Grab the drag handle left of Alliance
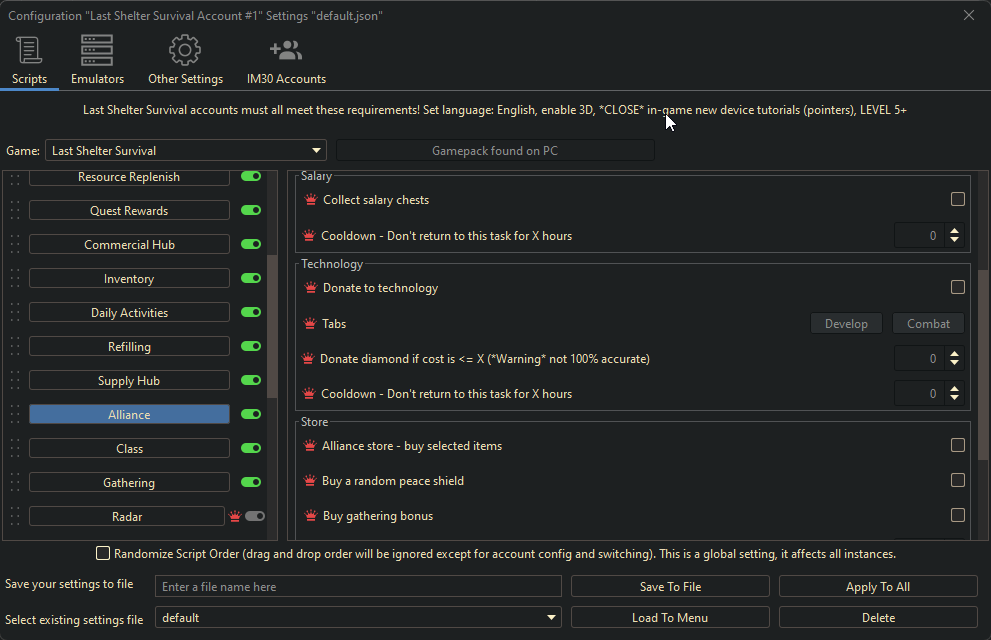Screen dimensions: 991x640 tap(15, 415)
